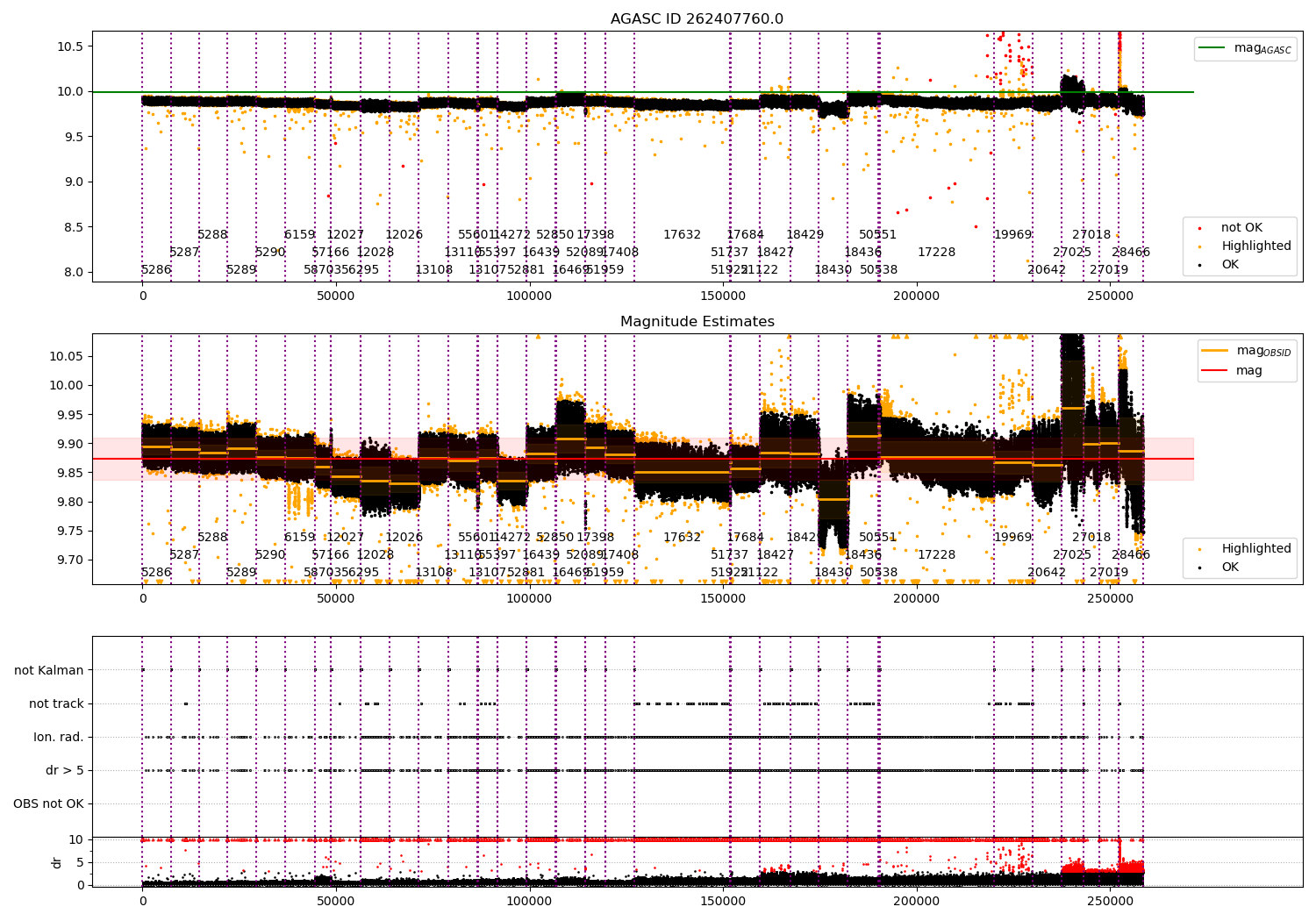Image resolution: width=1316 pixels, height=921 pixels.
Task: Select 'not OK' legend entry in top plot
Action: (1241, 228)
